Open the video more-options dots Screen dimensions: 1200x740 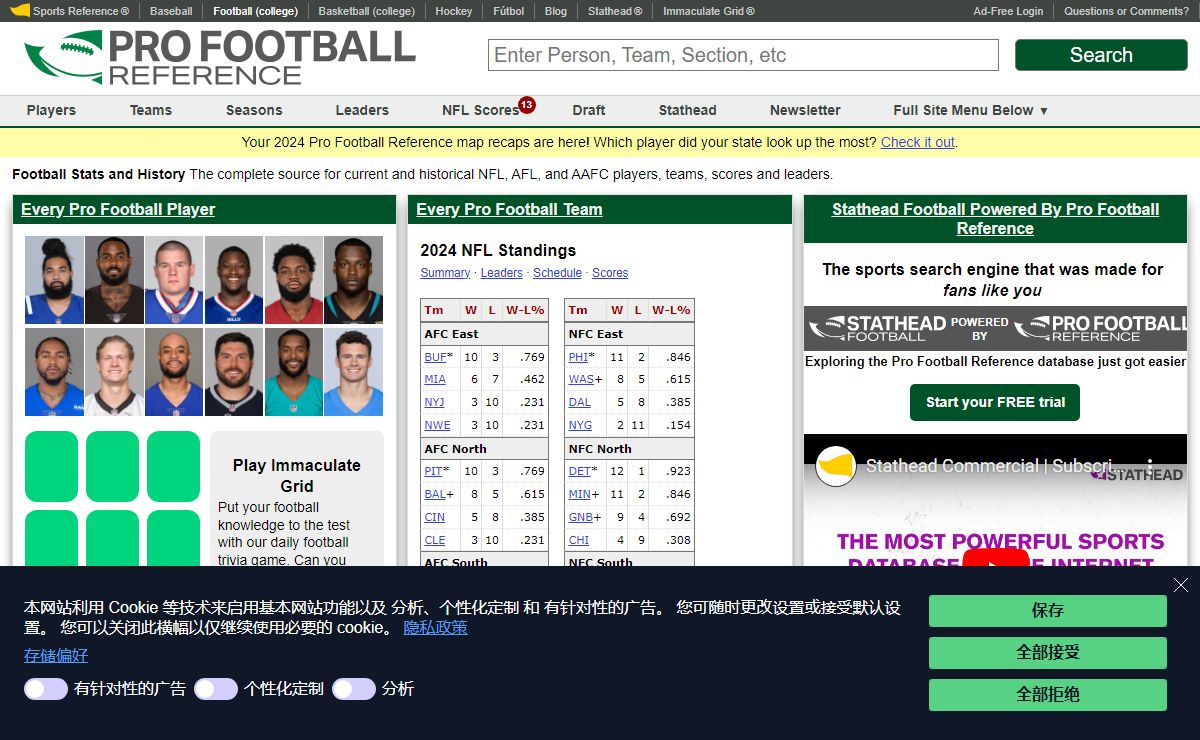1149,466
